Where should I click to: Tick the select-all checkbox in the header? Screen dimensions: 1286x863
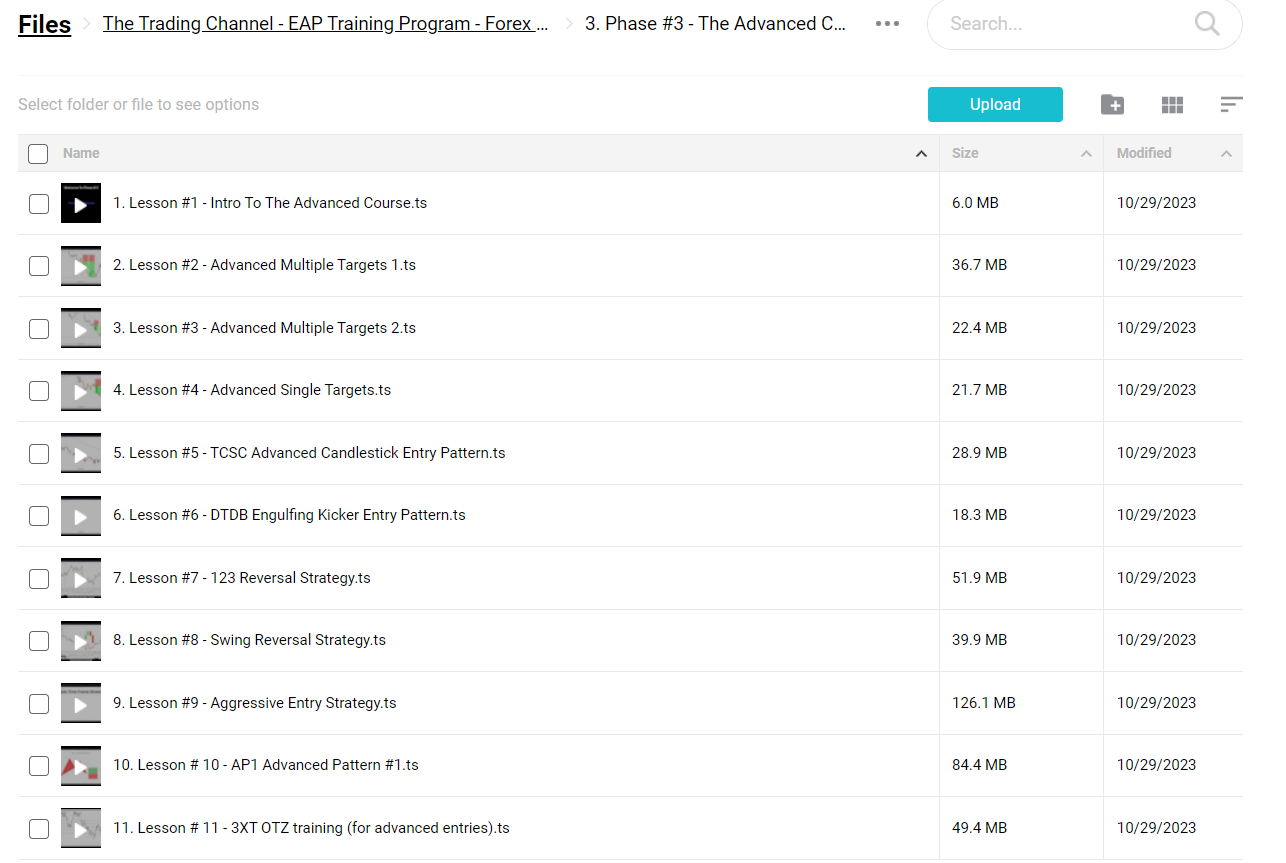coord(38,154)
